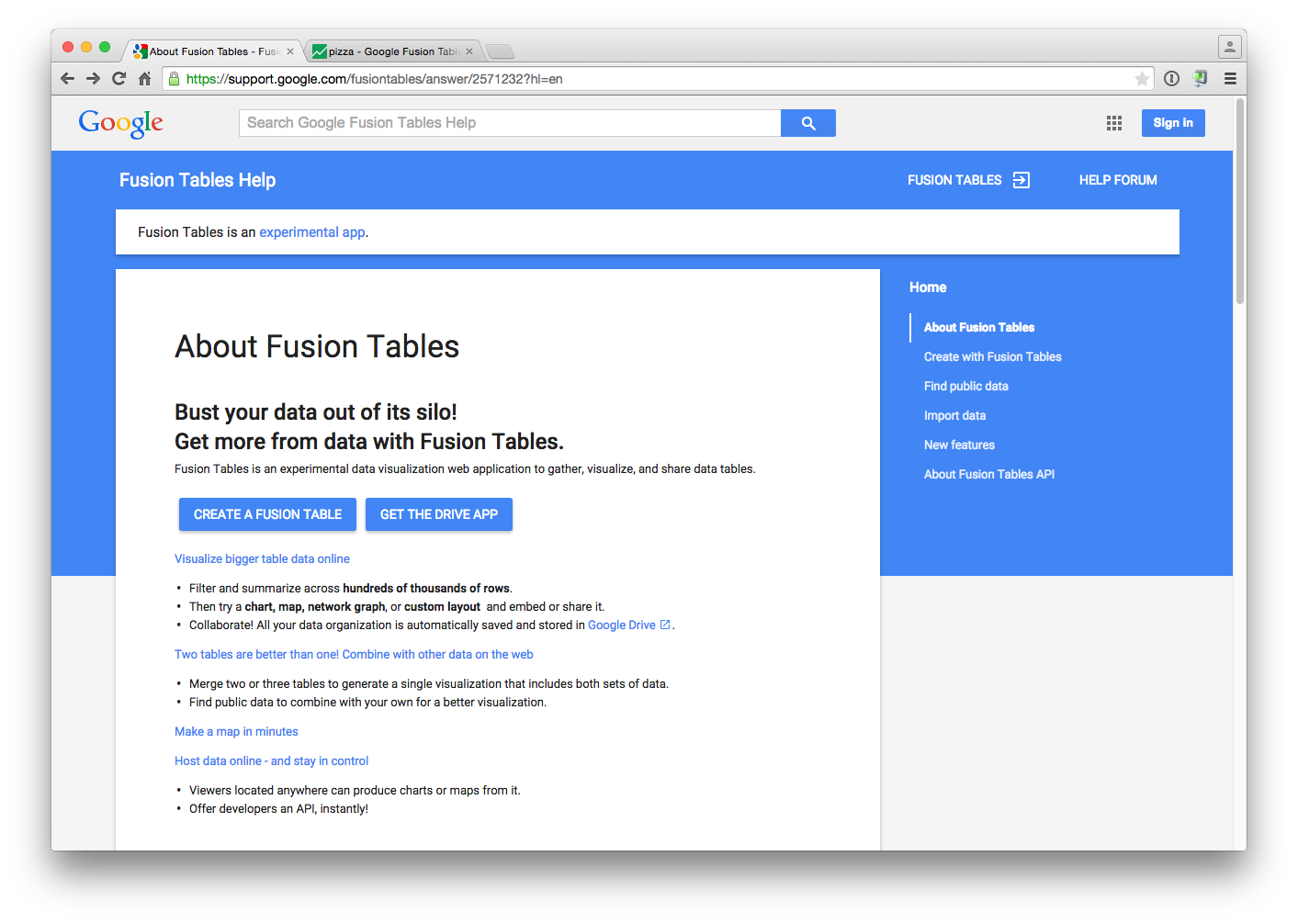Click the bullet starting 'Viewers located anywhere'
The width and height of the screenshot is (1298, 924).
click(355, 790)
